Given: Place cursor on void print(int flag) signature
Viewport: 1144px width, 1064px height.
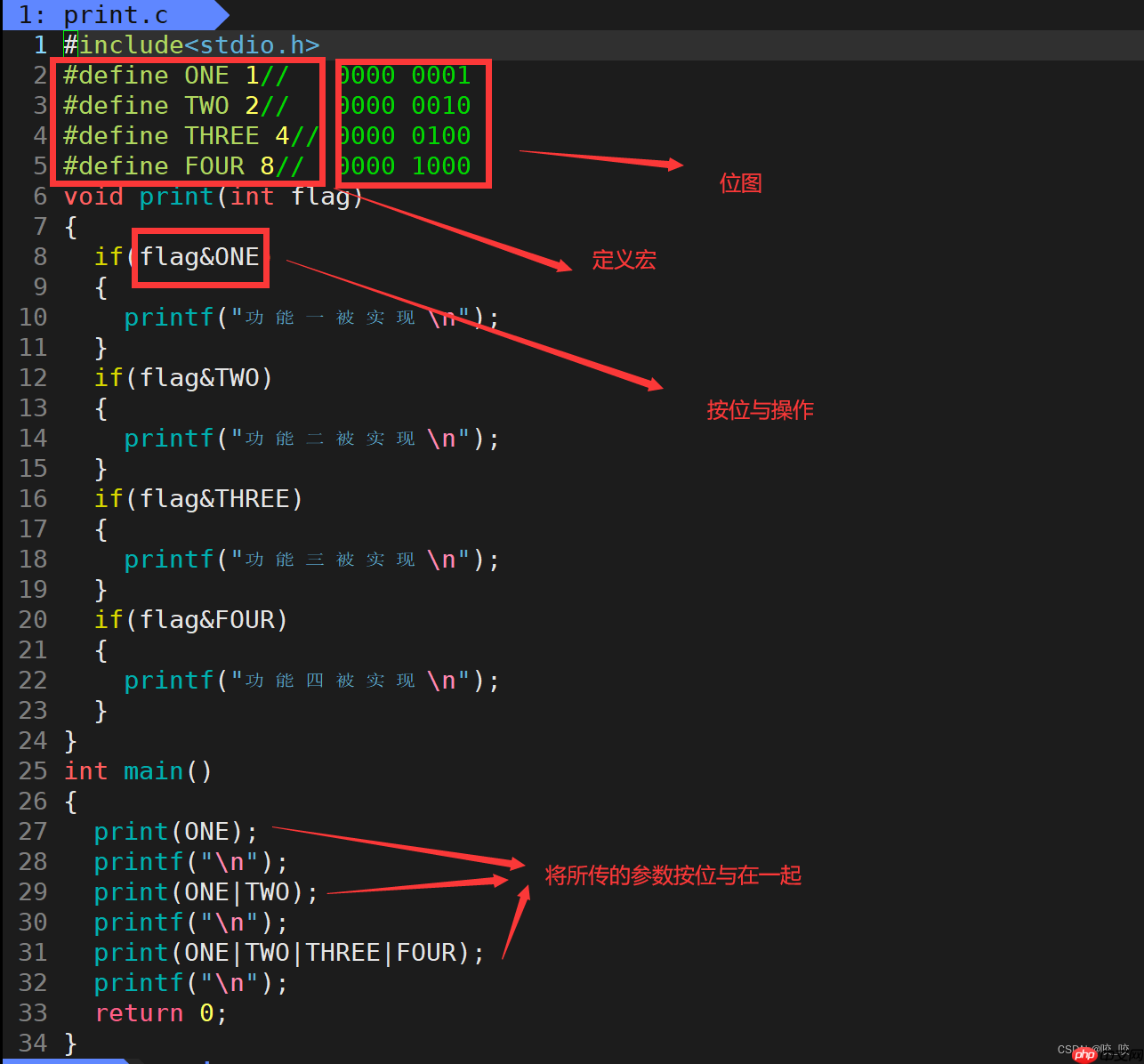Looking at the screenshot, I should coord(213,197).
